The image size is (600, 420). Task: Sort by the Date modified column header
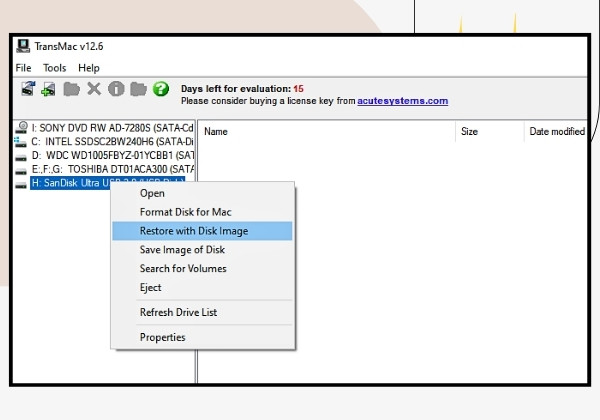(555, 132)
